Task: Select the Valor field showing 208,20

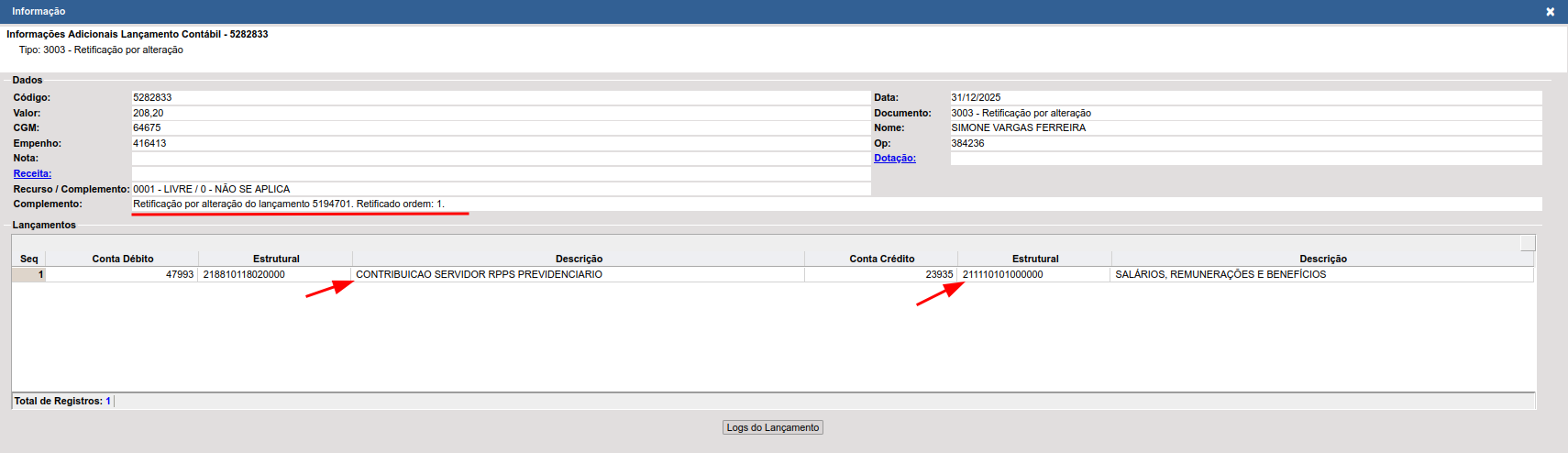Action: (500, 113)
